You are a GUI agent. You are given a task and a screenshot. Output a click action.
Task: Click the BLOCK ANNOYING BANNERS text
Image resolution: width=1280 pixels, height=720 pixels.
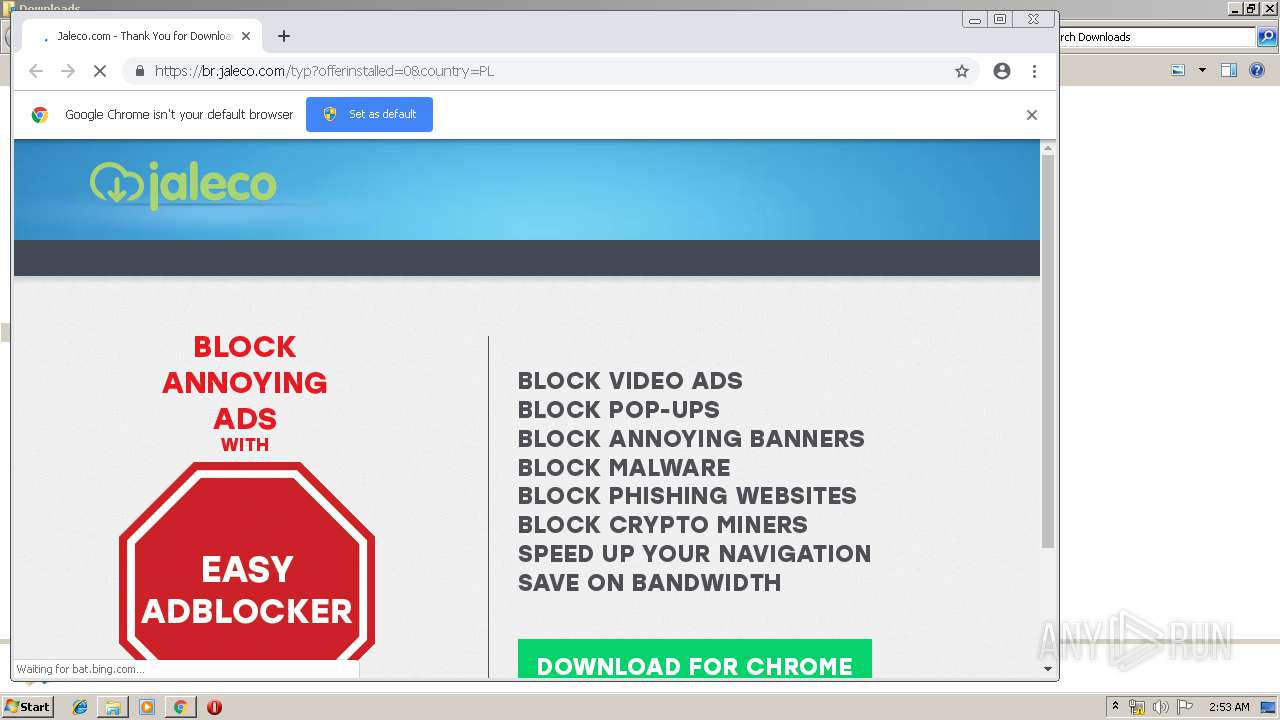(691, 439)
